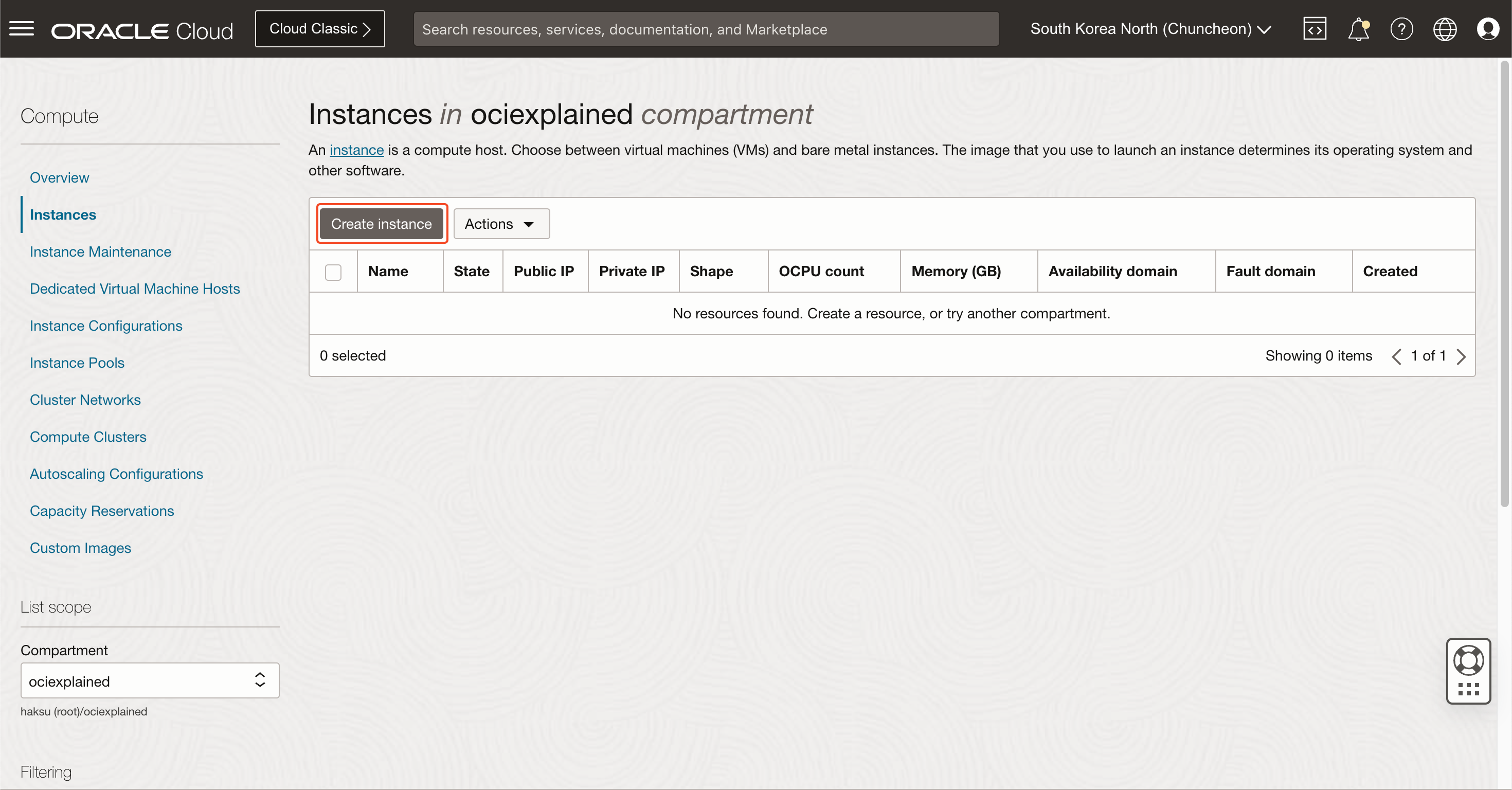Viewport: 1512px width, 790px height.
Task: Click the 'haksu (root)/ociexplained' path text
Action: (x=84, y=711)
